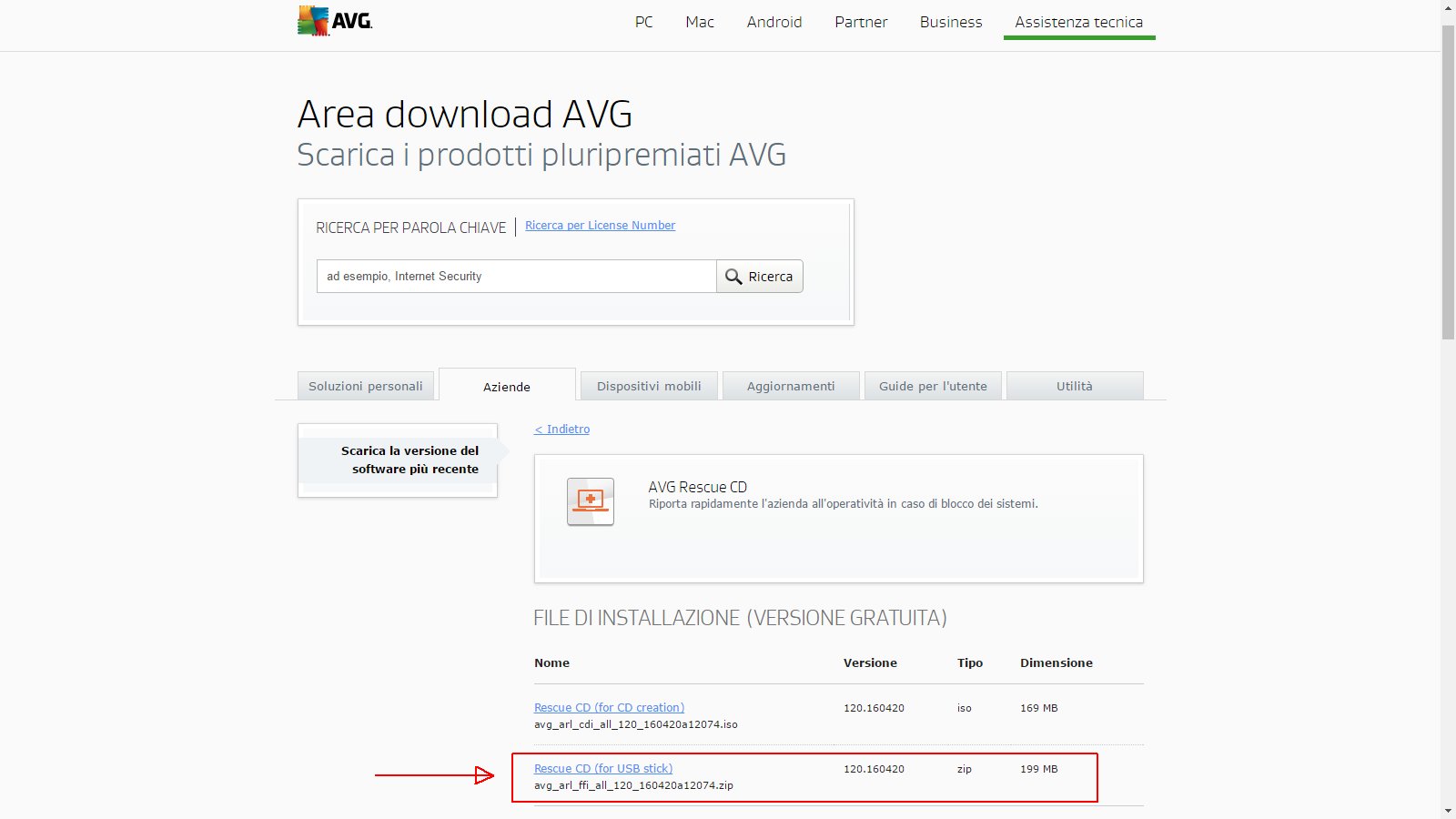The width and height of the screenshot is (1456, 819).
Task: Open Ricerca per License Number link
Action: tap(600, 226)
